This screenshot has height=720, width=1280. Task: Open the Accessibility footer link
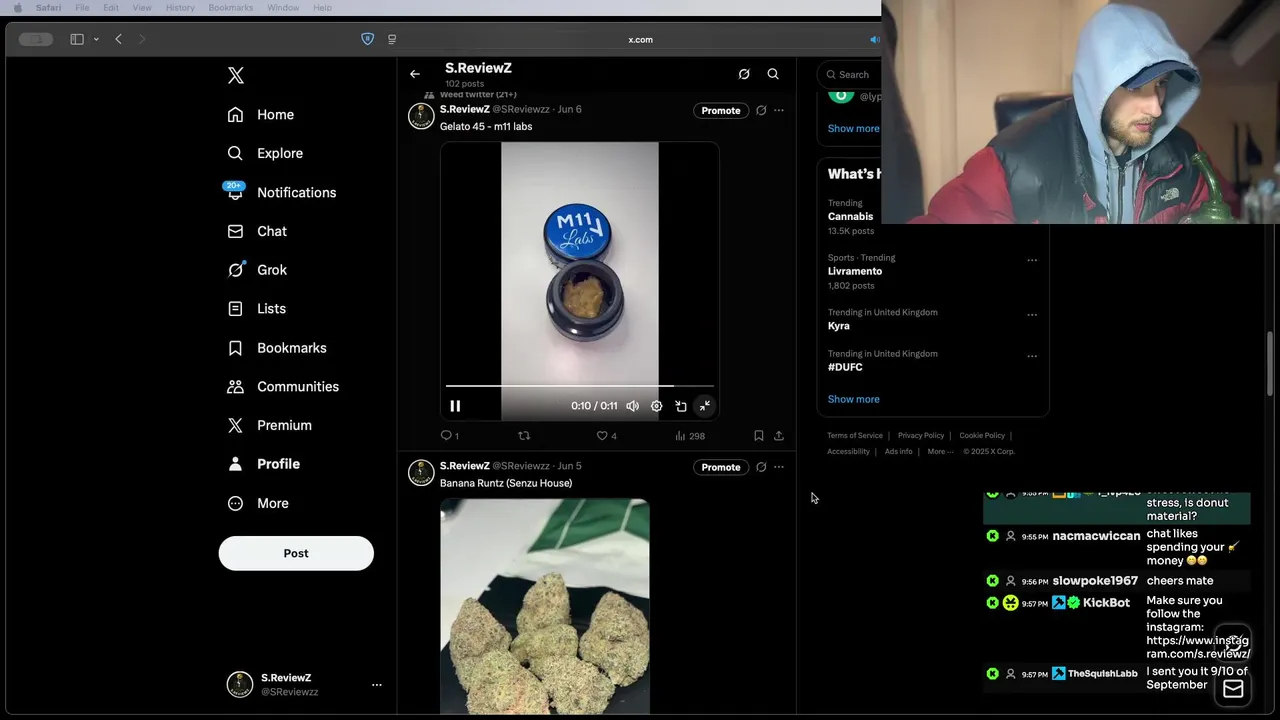click(x=848, y=452)
